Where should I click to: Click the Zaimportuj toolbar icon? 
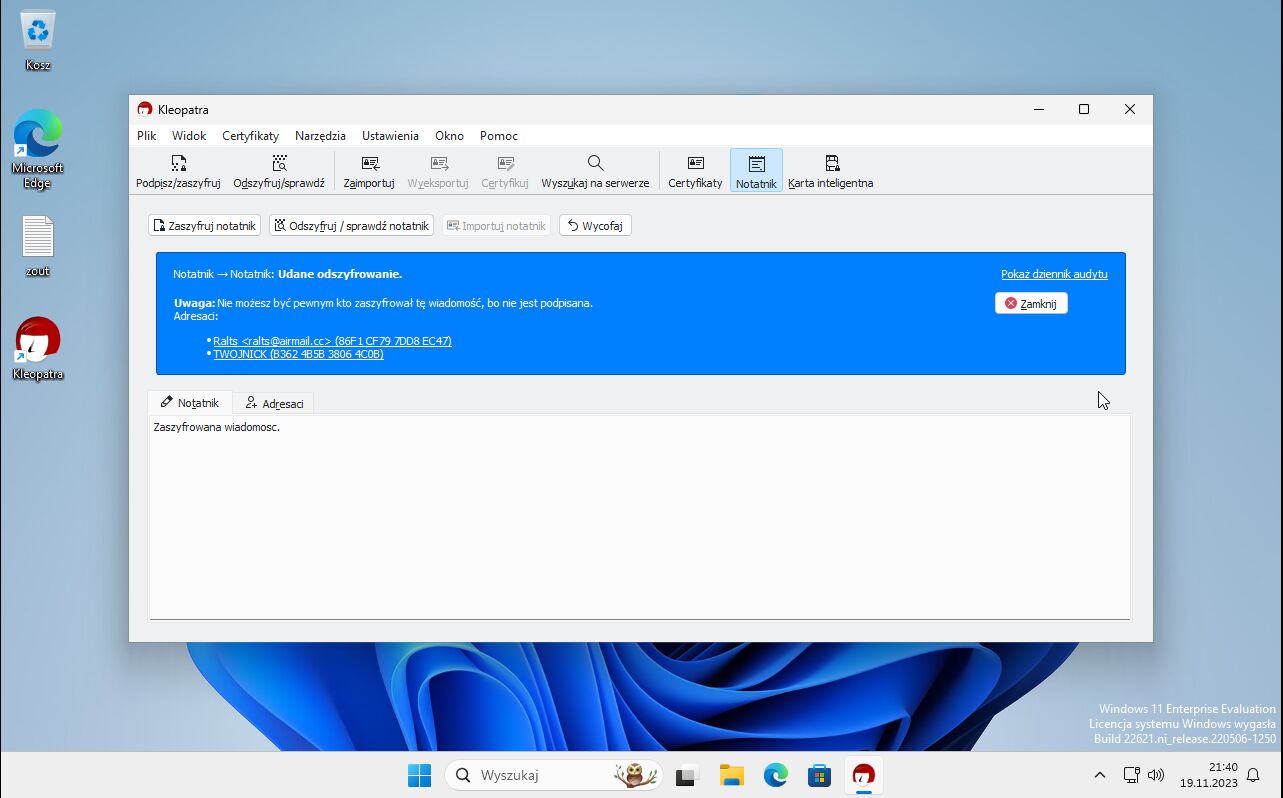tap(369, 171)
